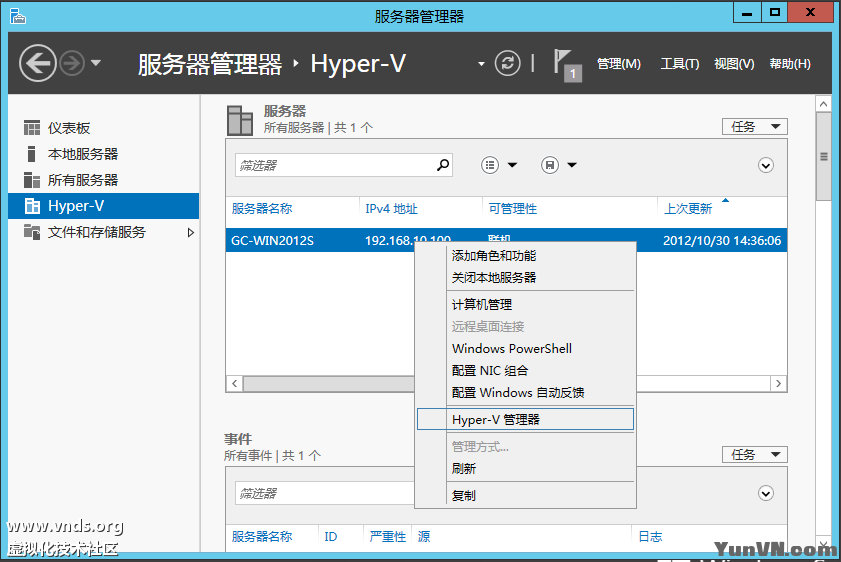Click the vertical scrollbar thumb
Viewport: 841px width, 562px height.
point(823,157)
